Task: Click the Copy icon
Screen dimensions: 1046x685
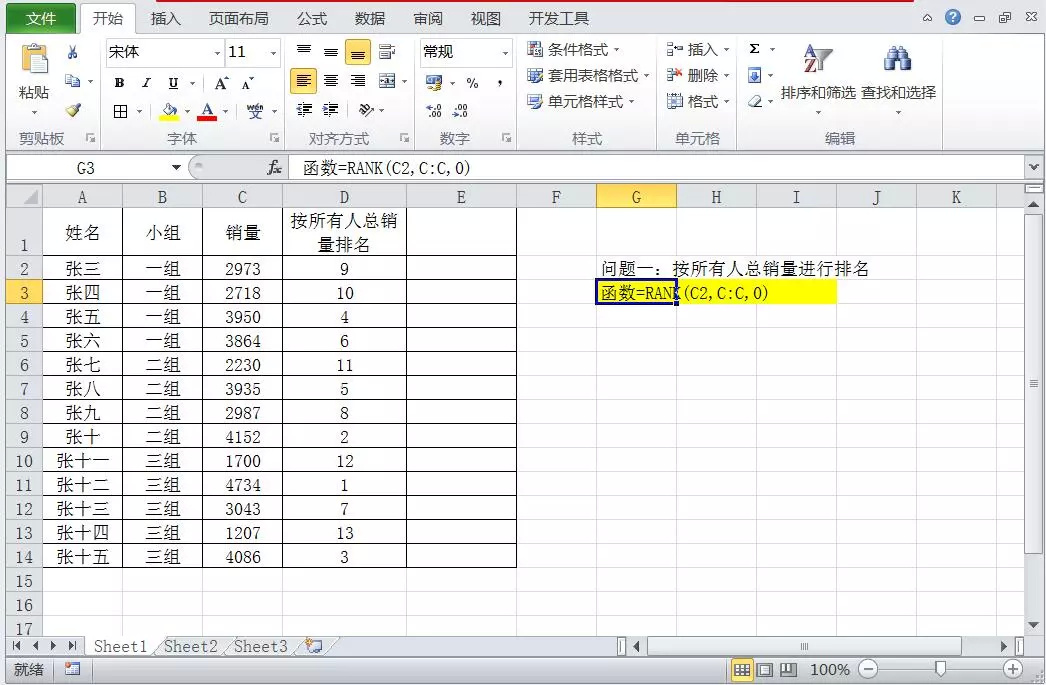Action: click(x=73, y=81)
